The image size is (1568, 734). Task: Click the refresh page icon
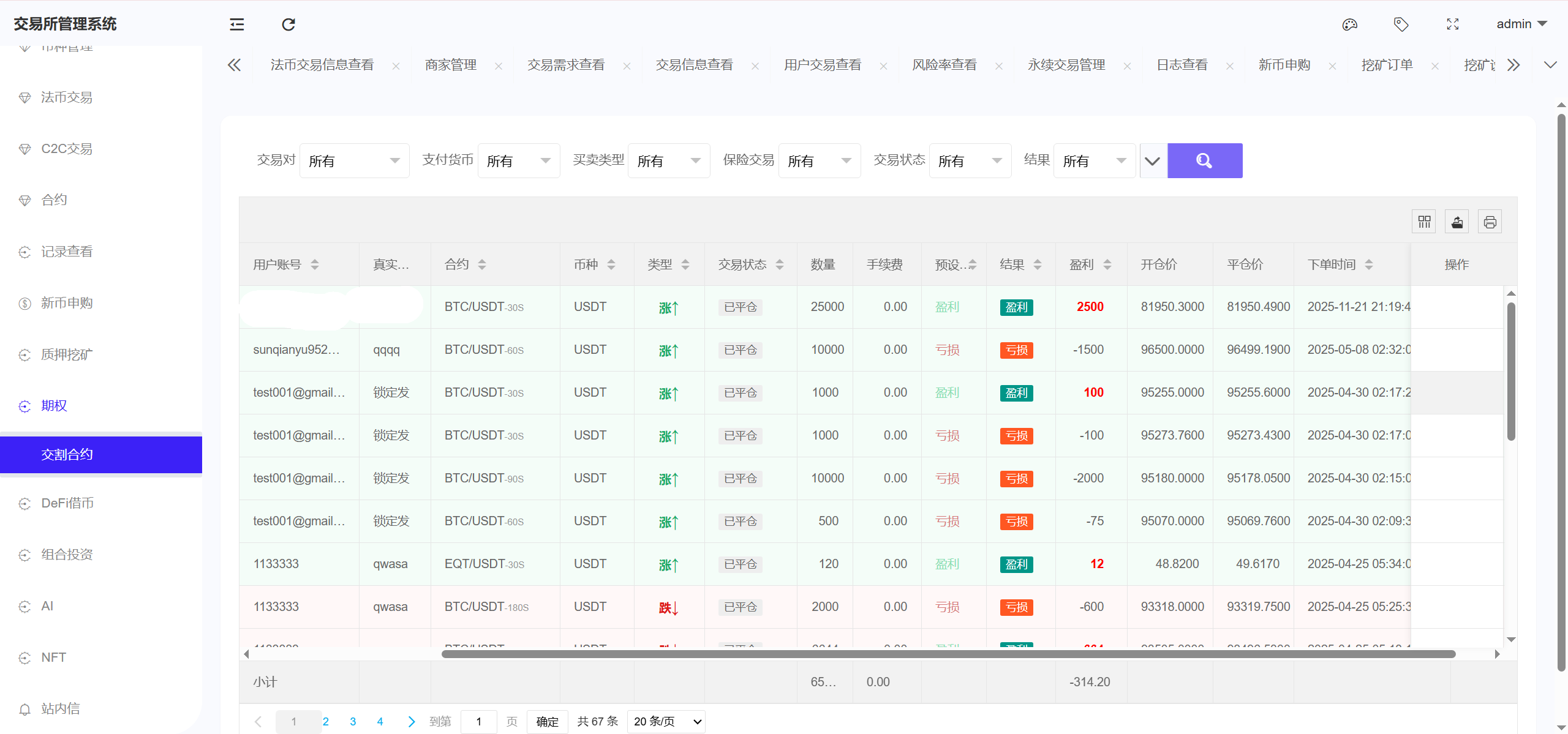(x=288, y=24)
